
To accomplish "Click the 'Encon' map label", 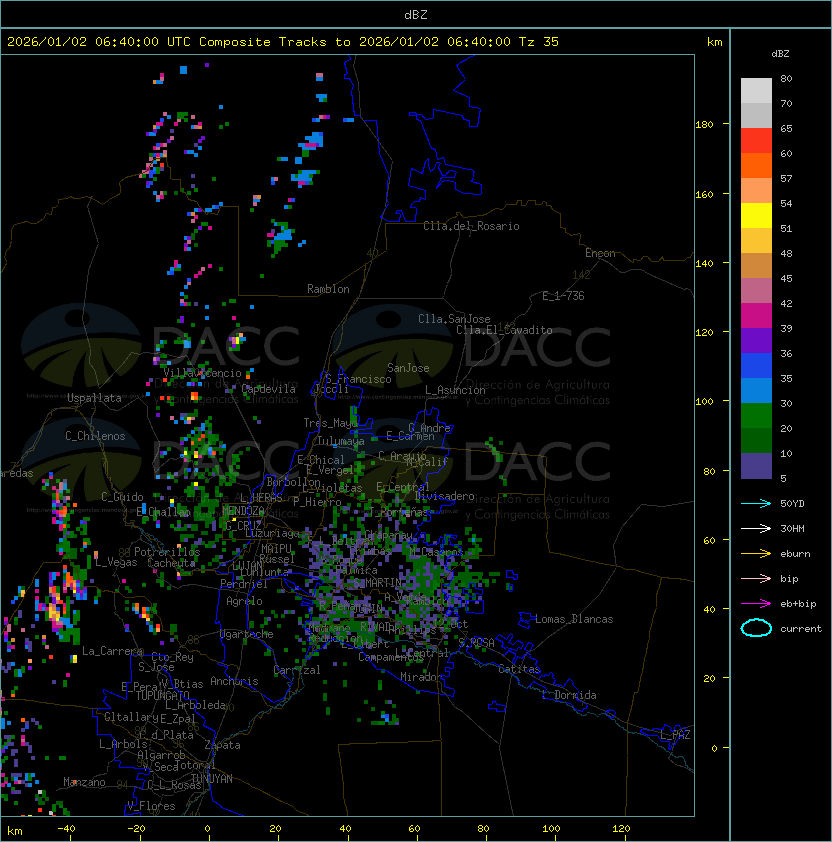I will tap(600, 253).
